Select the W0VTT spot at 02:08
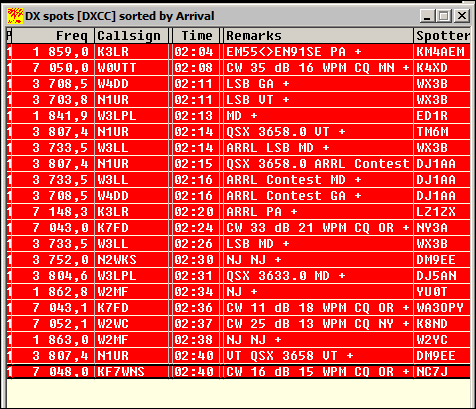This screenshot has height=409, width=476. click(x=238, y=68)
